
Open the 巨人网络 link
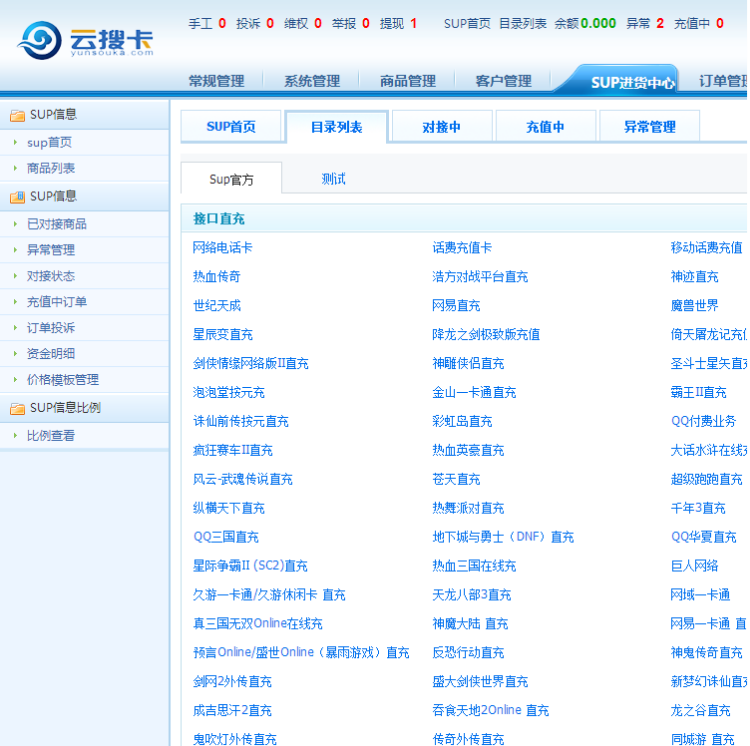click(x=695, y=566)
